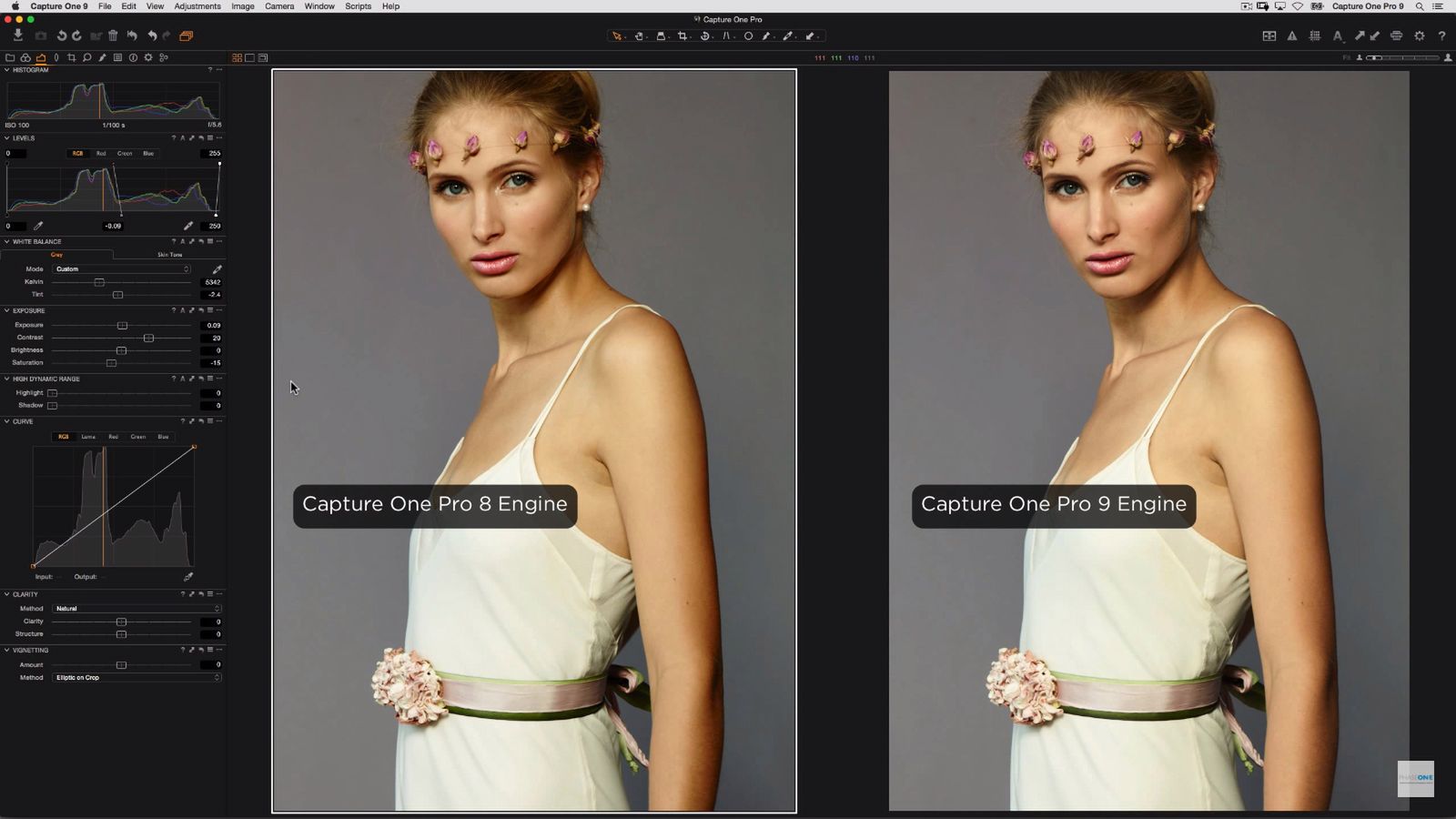This screenshot has width=1456, height=819.
Task: Click the help question mark toolbar icon
Action: (x=1441, y=36)
